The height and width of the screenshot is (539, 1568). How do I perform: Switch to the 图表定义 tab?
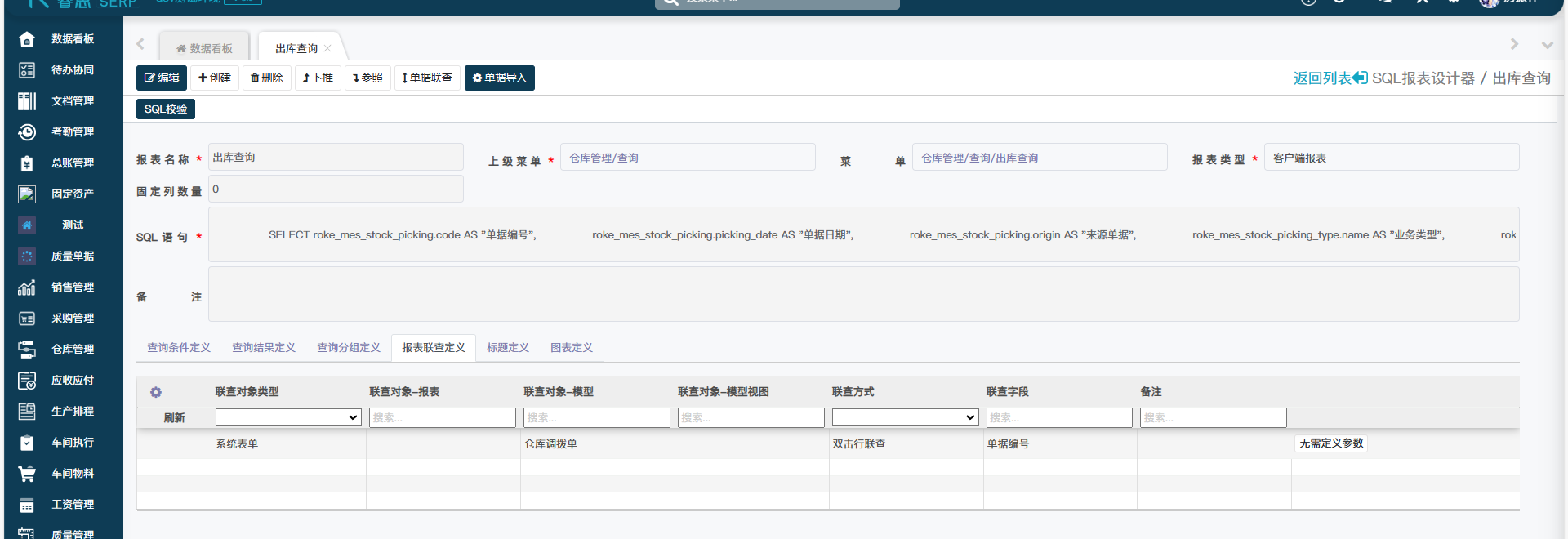572,348
